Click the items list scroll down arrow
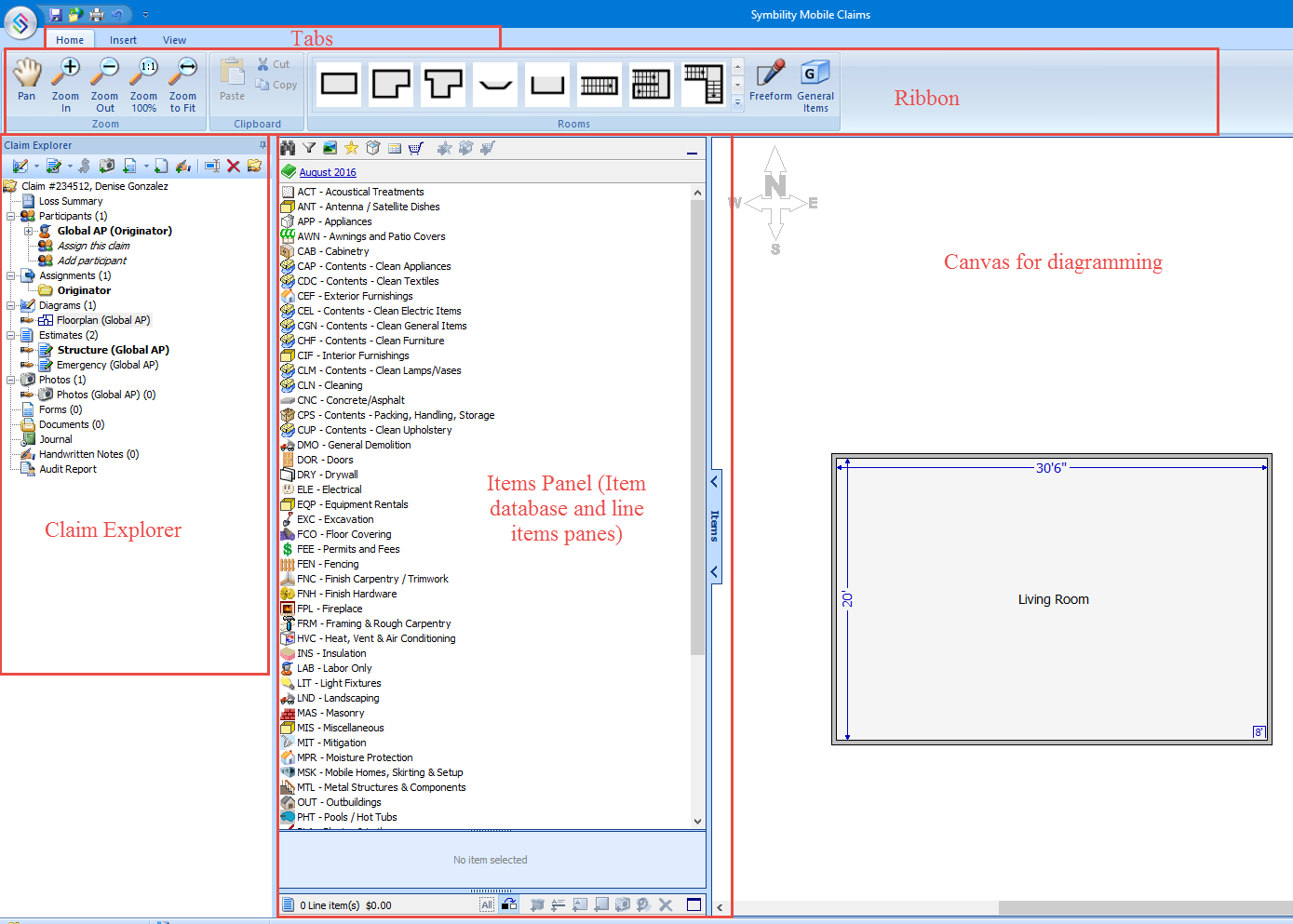The width and height of the screenshot is (1293, 924). pyautogui.click(x=698, y=822)
